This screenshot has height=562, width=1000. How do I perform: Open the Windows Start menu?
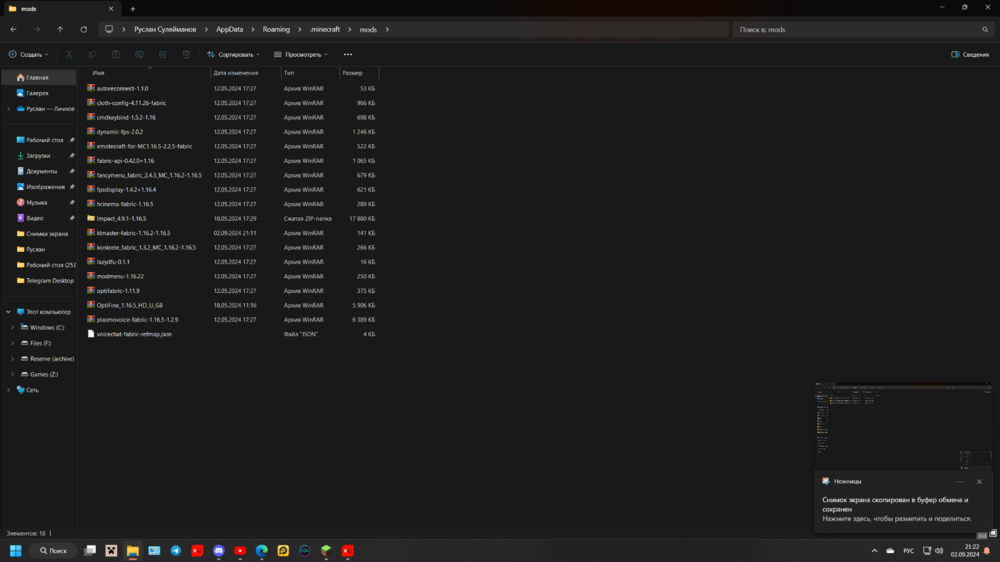tap(16, 551)
